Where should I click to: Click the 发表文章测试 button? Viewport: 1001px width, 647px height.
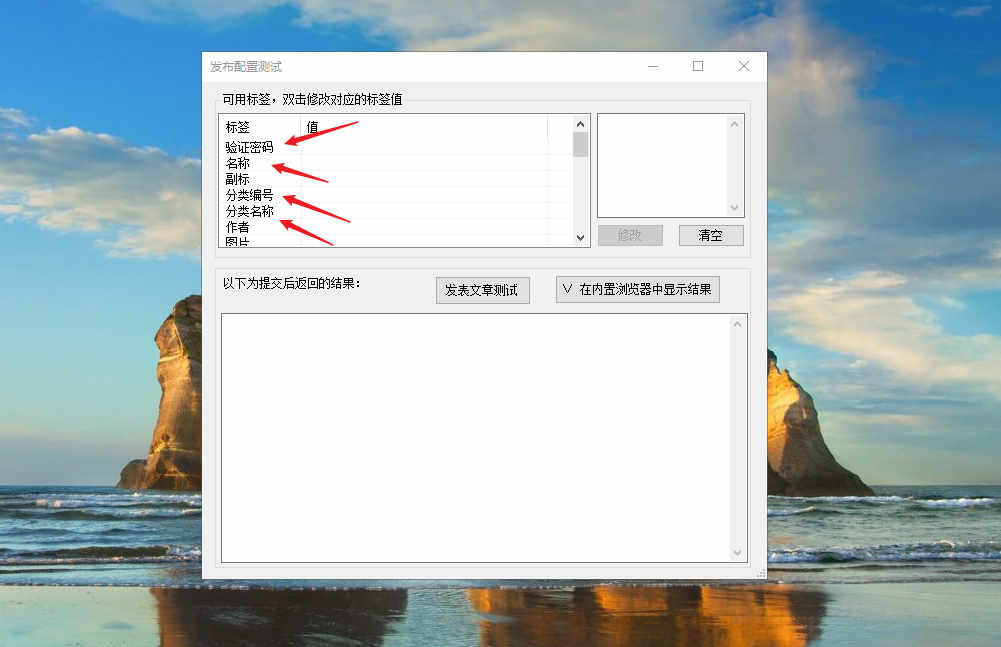click(482, 290)
